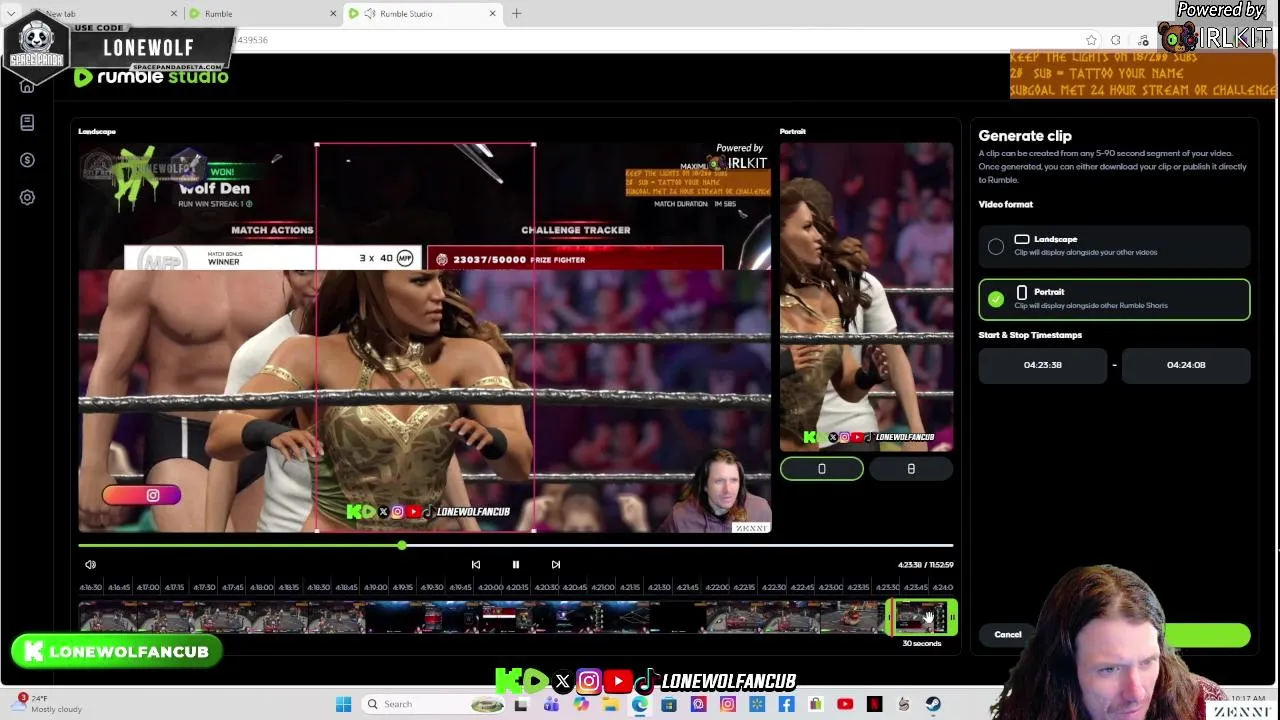
Task: Click the 4:20:00 timeline marker
Action: coord(490,588)
